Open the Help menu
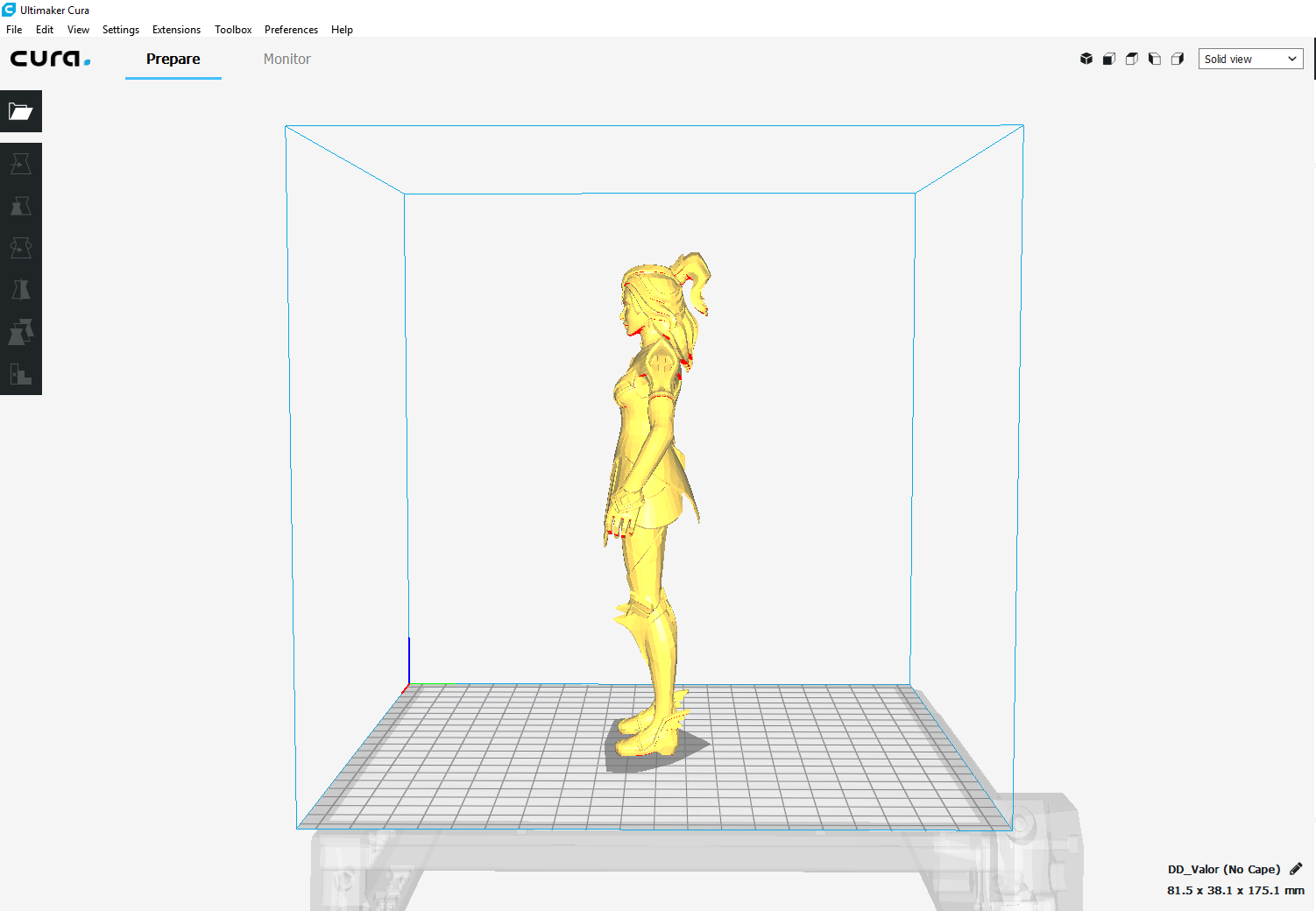1316x911 pixels. click(x=342, y=30)
